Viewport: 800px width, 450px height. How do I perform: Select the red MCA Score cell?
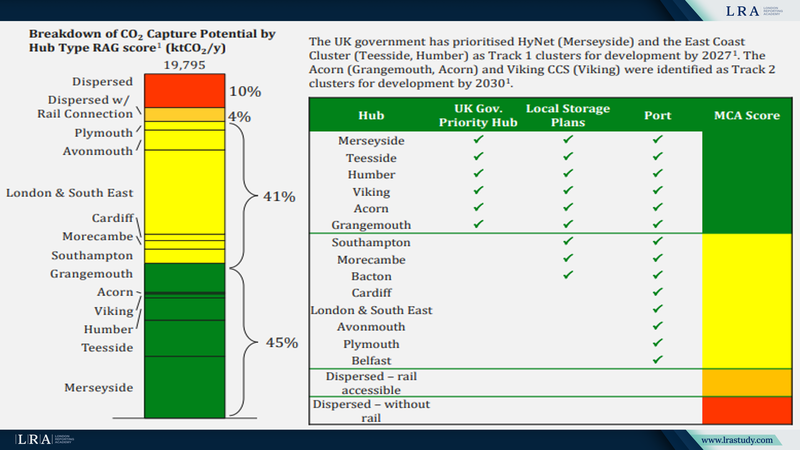pyautogui.click(x=747, y=410)
